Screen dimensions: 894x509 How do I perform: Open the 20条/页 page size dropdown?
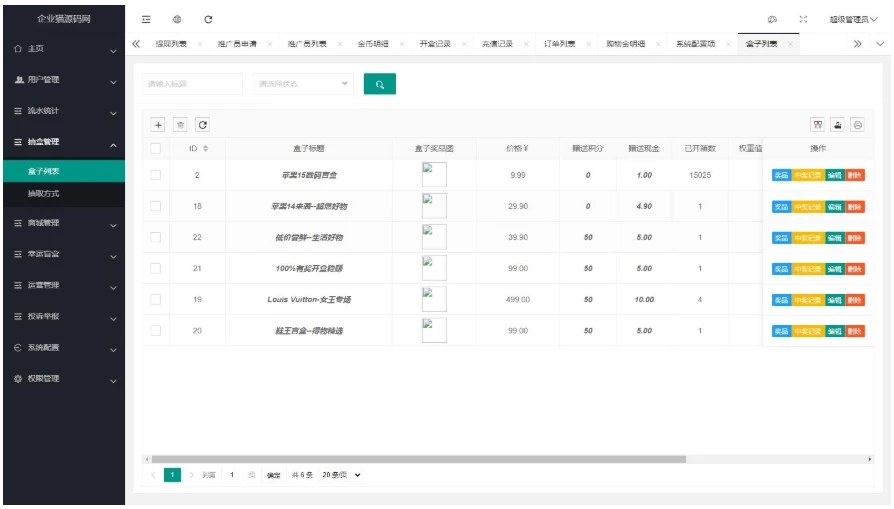[341, 475]
